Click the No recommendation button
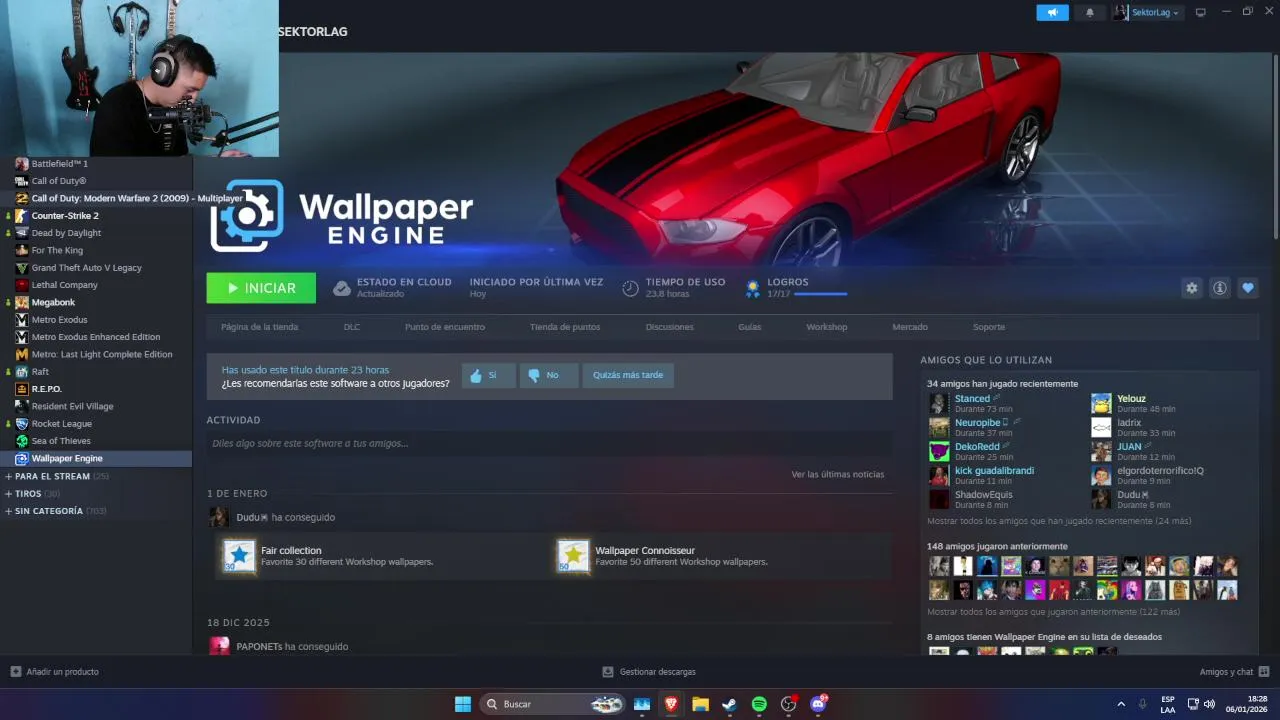This screenshot has height=720, width=1280. click(549, 375)
